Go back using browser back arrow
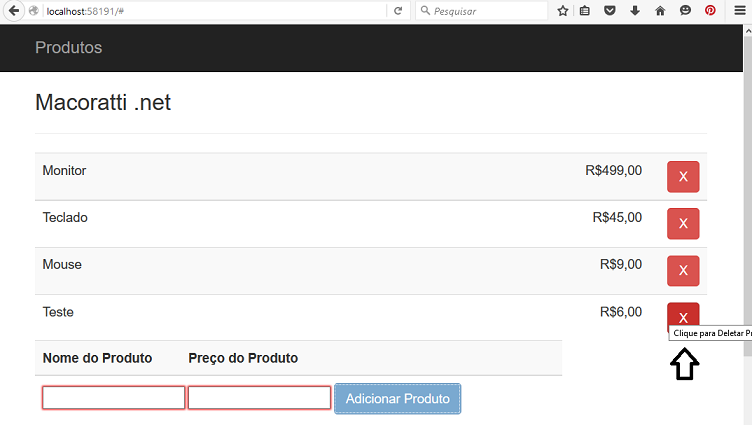The image size is (752, 425). click(x=14, y=11)
